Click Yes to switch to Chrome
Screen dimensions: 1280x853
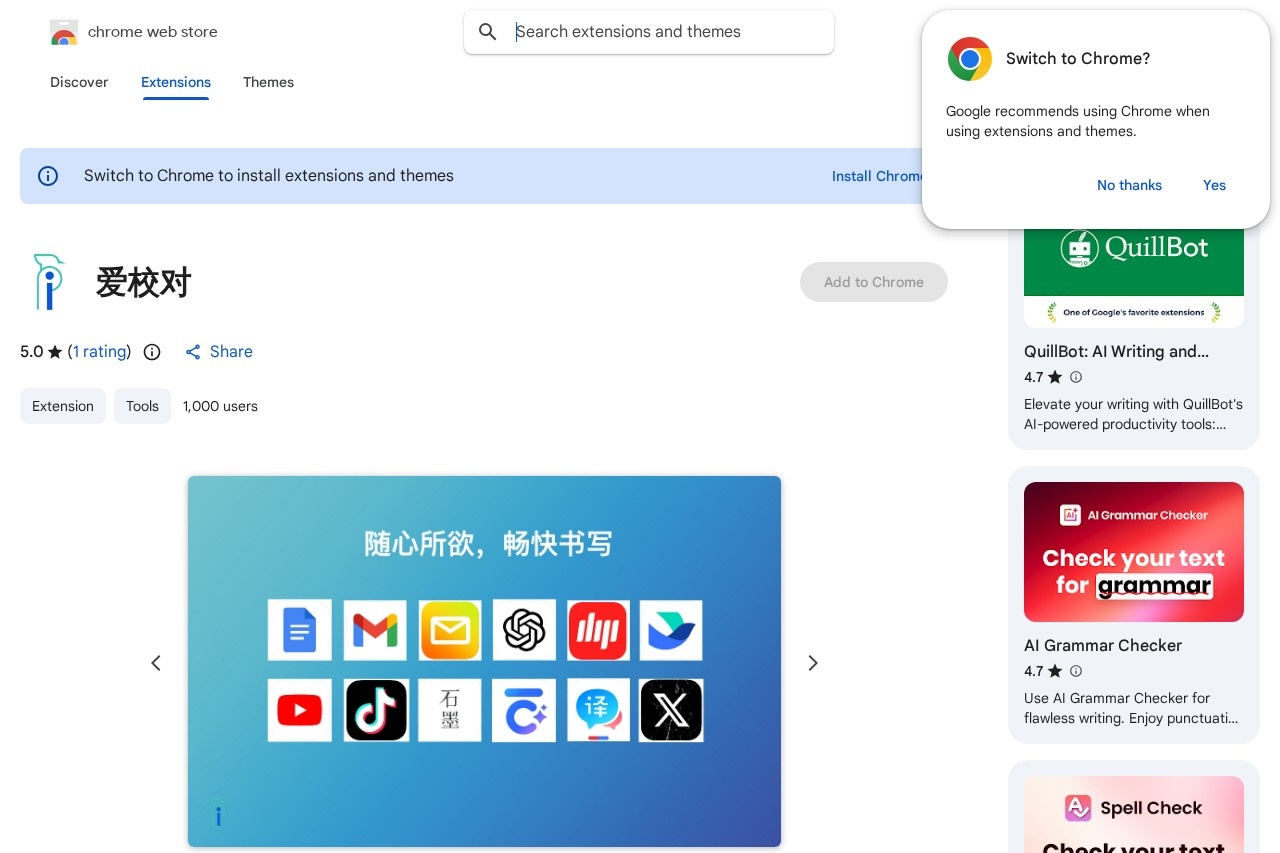(1214, 185)
